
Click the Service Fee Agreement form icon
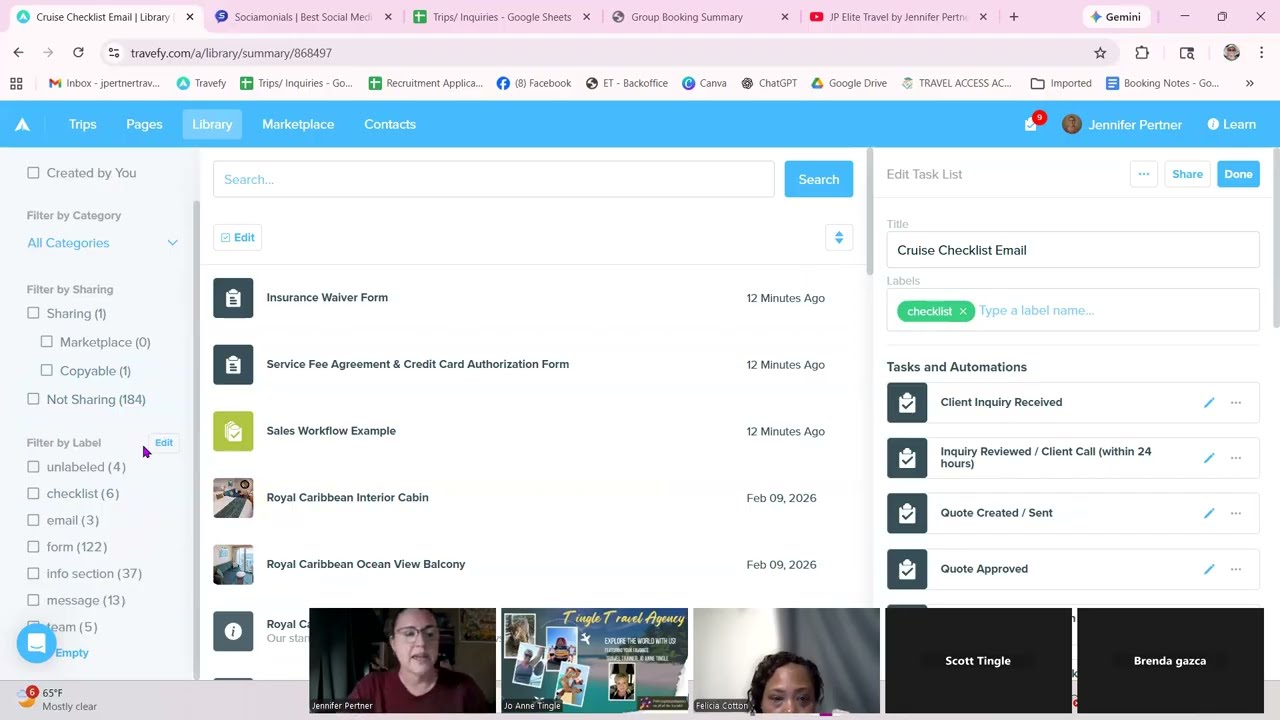point(233,364)
